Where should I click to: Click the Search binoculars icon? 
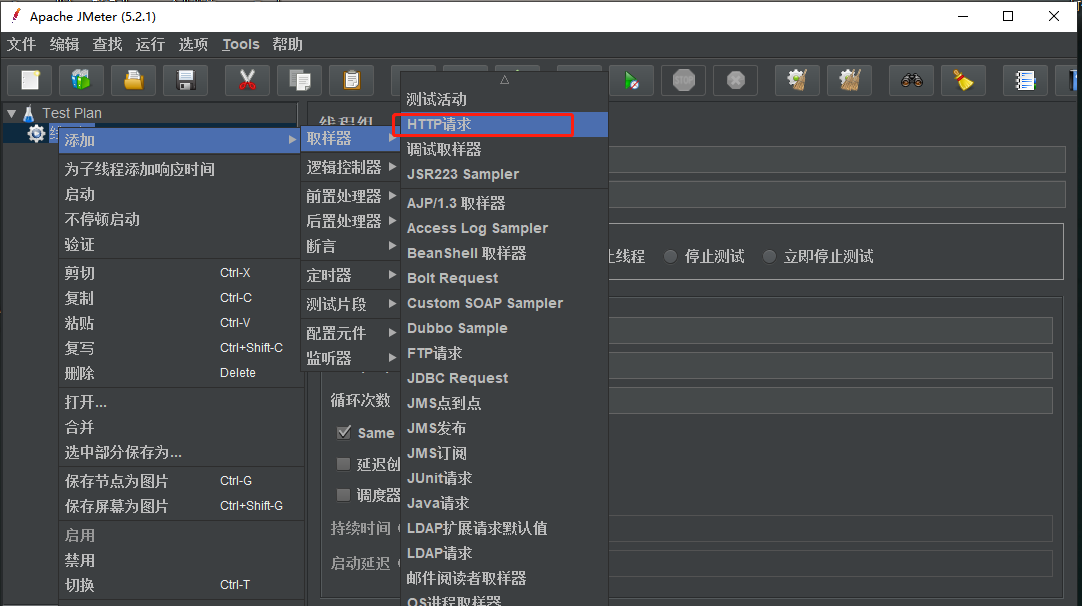point(911,80)
